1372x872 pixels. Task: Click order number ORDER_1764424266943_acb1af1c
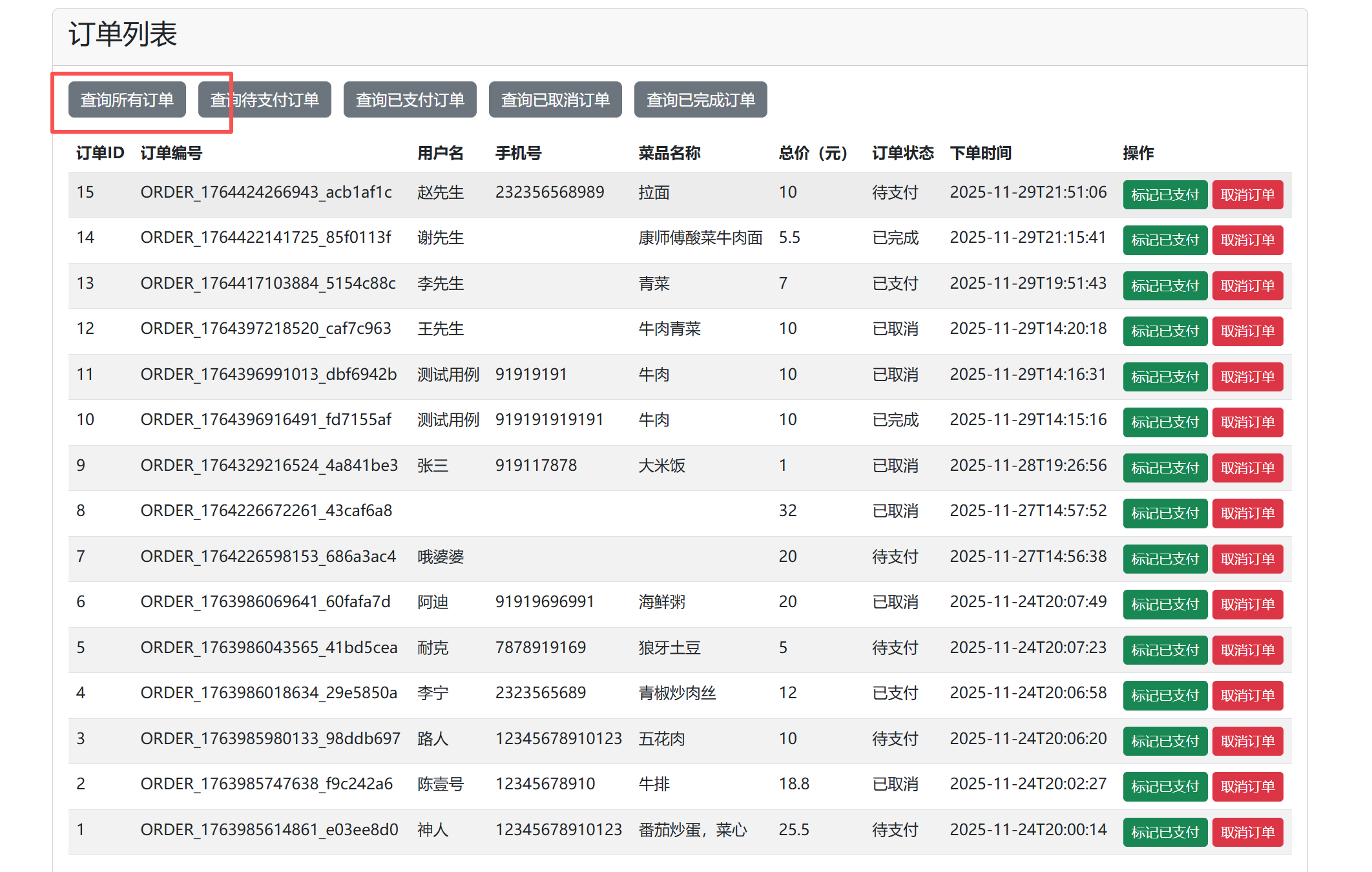click(x=266, y=192)
